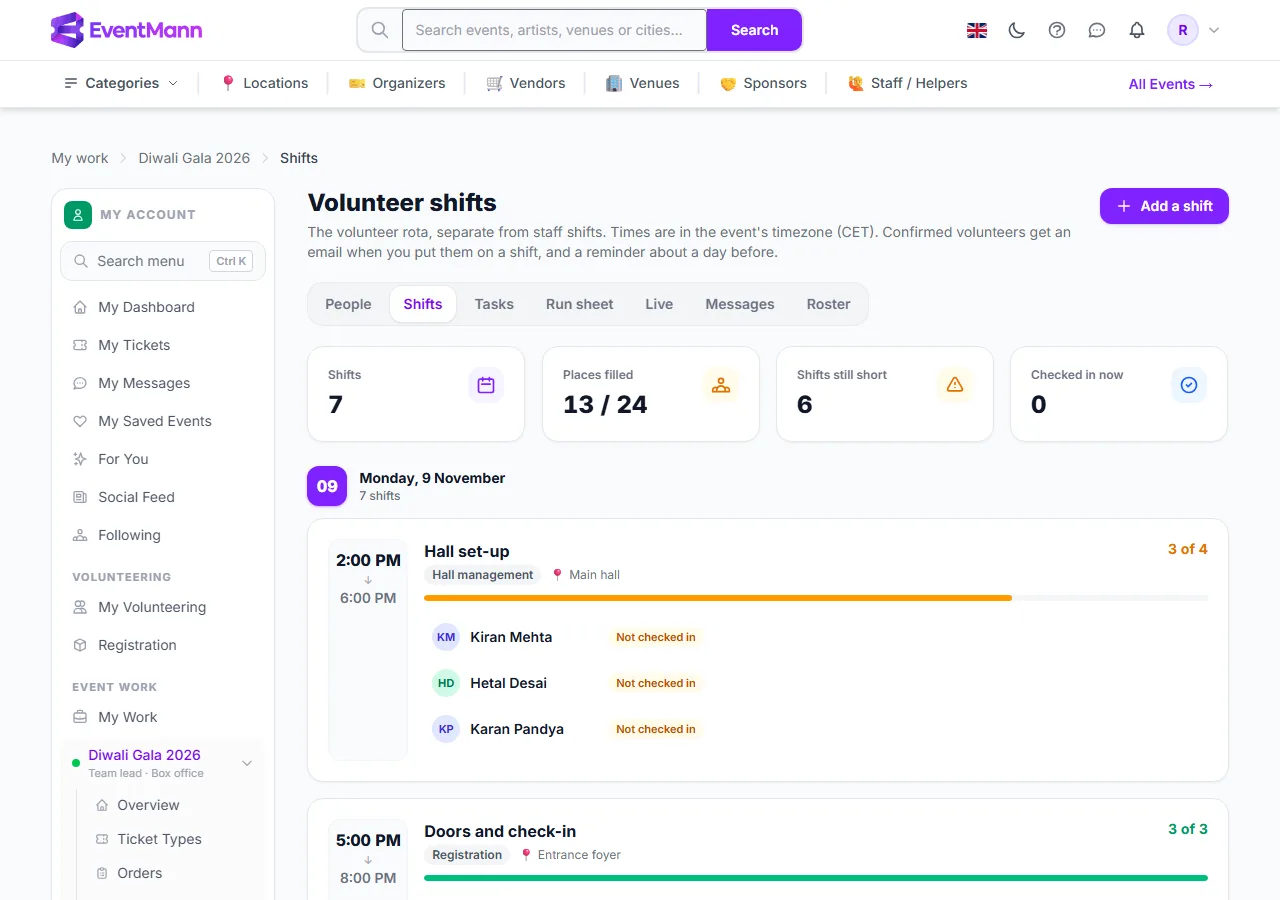
Task: Open notifications bell icon
Action: click(1137, 30)
